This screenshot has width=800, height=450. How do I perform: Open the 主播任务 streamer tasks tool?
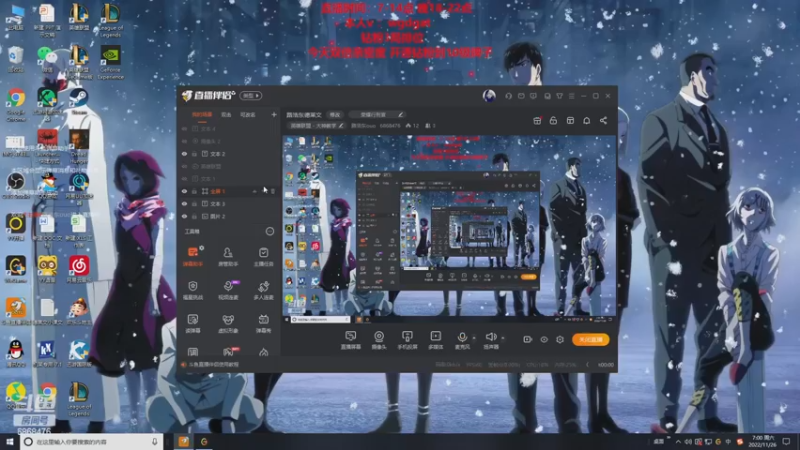pyautogui.click(x=263, y=256)
